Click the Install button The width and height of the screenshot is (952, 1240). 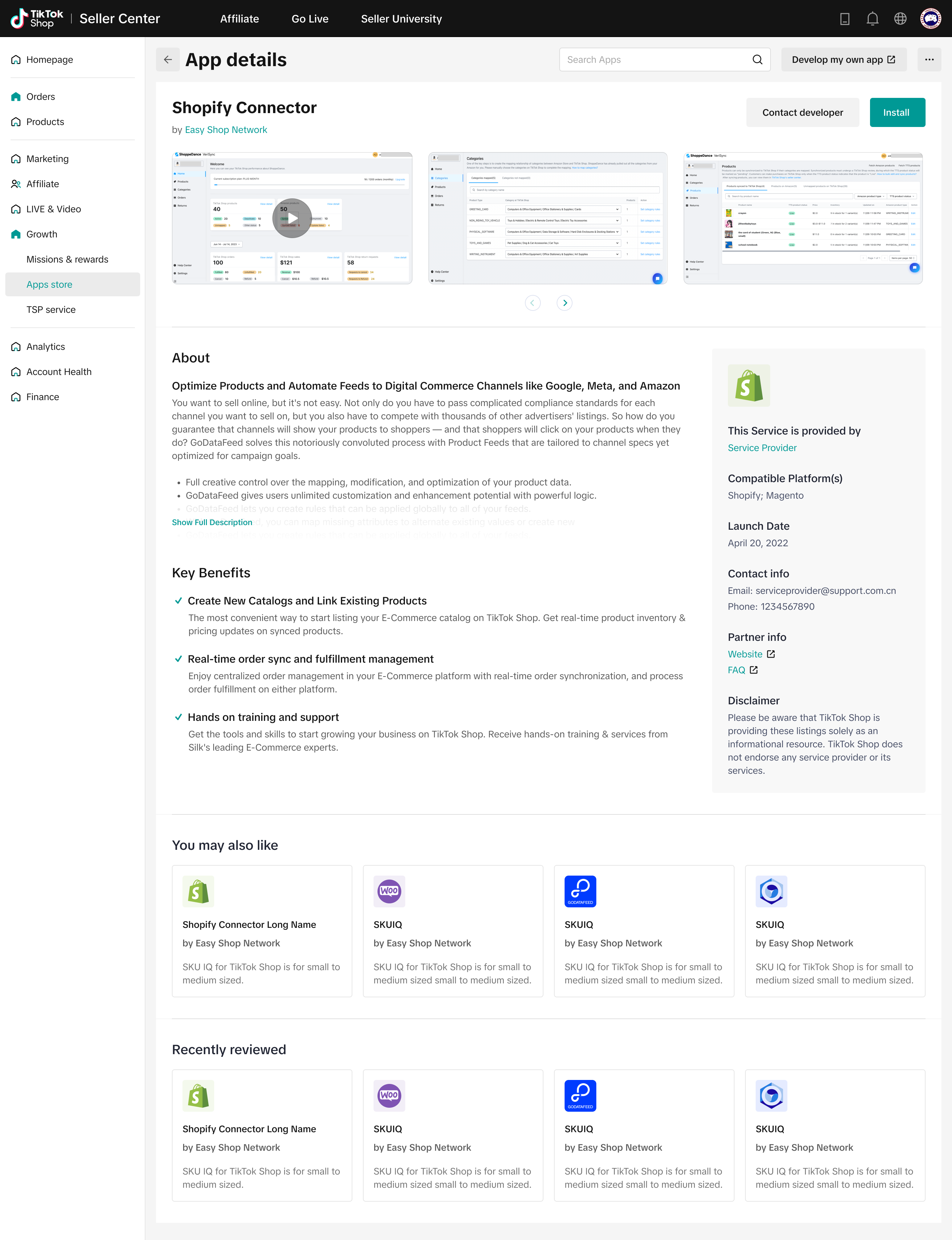coord(896,112)
